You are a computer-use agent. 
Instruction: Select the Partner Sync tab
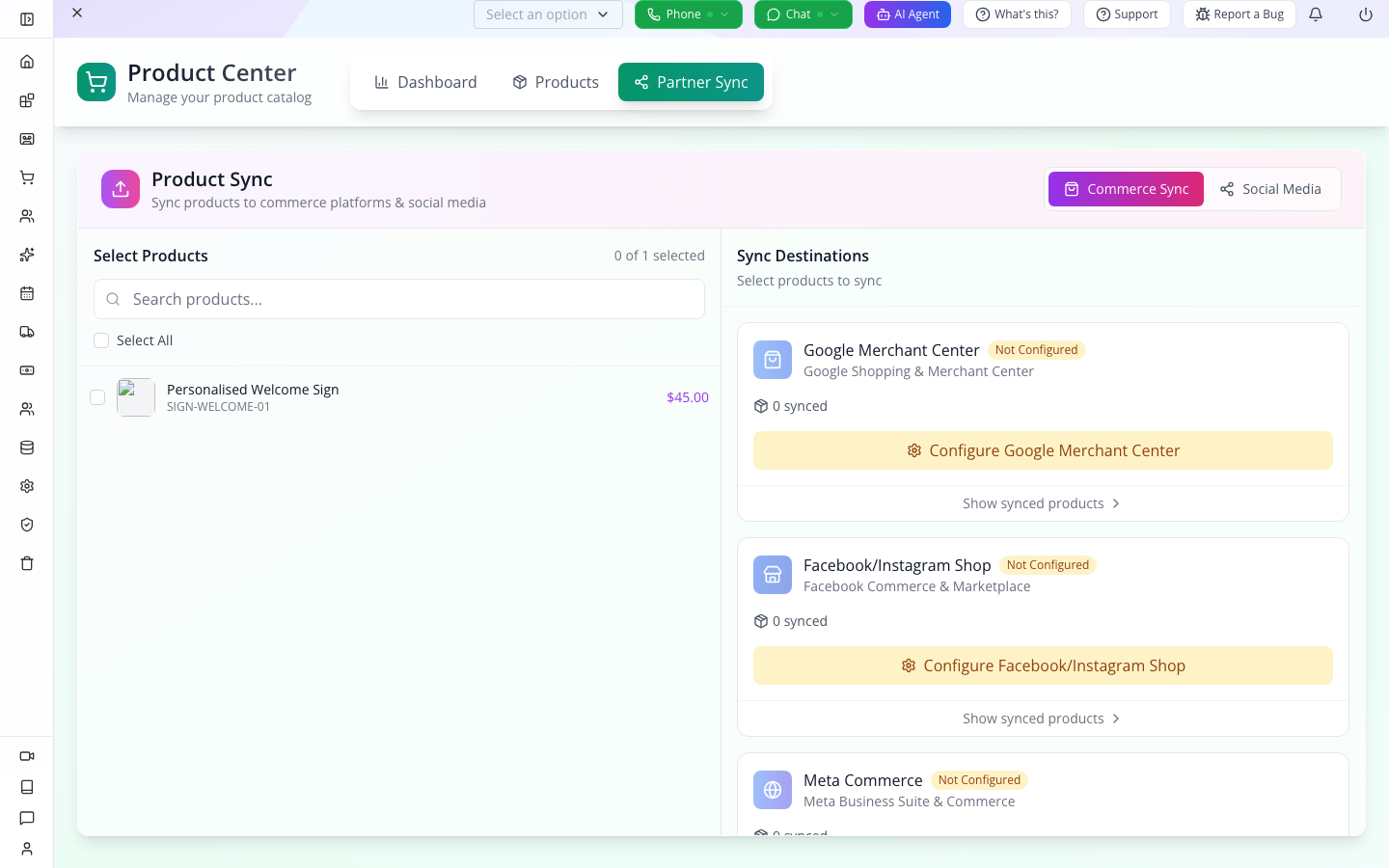691,82
